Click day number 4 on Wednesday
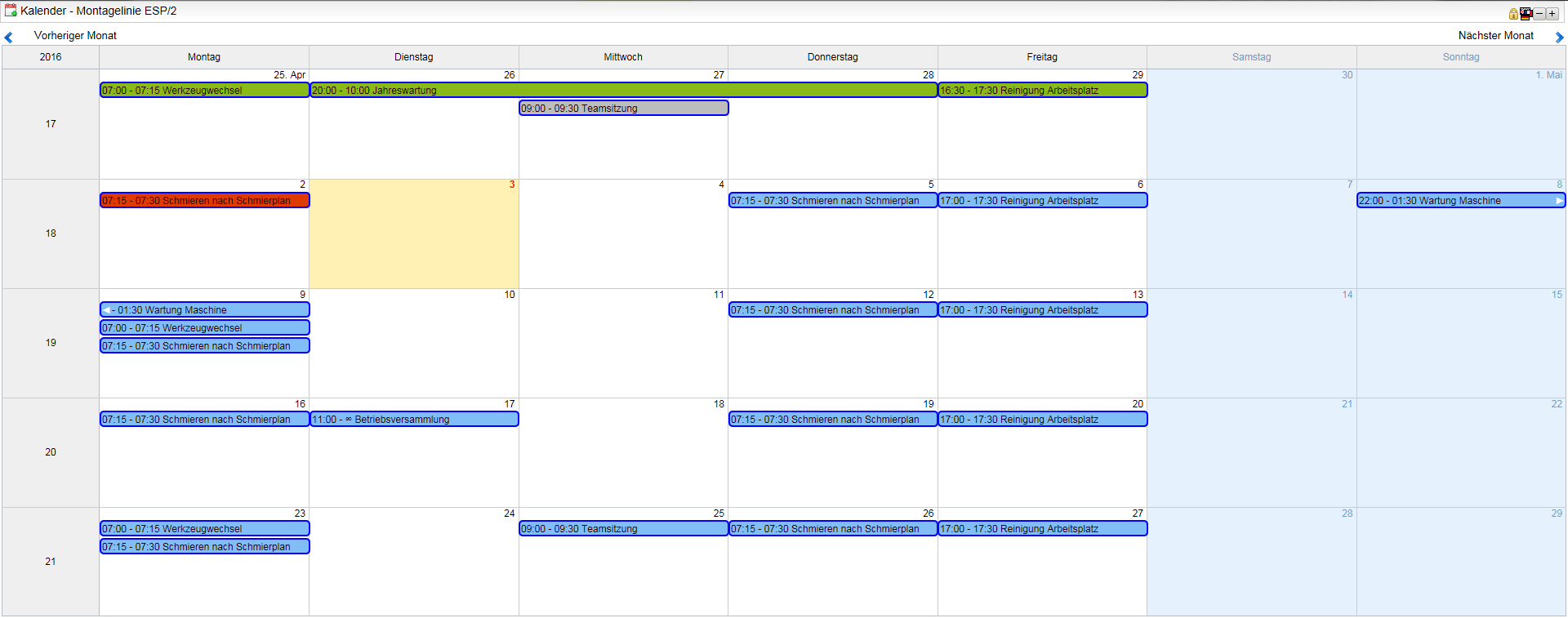Image resolution: width=1568 pixels, height=618 pixels. [721, 185]
